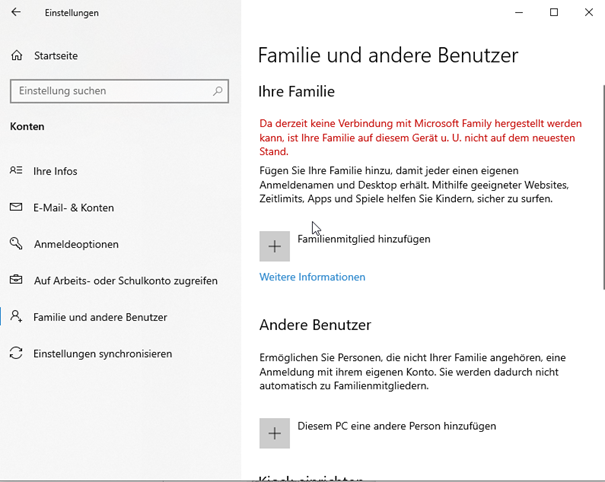The width and height of the screenshot is (605, 482).
Task: Click the sync arrows icon
Action: 16,354
